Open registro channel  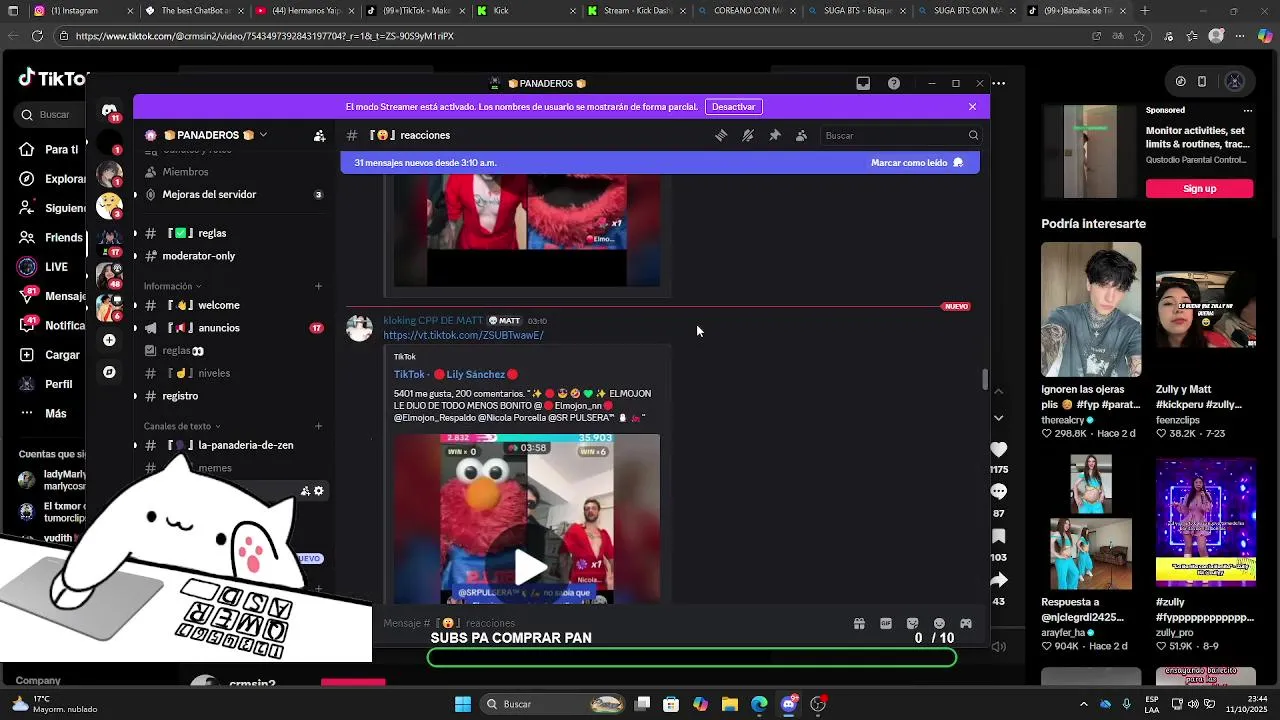click(x=232, y=396)
